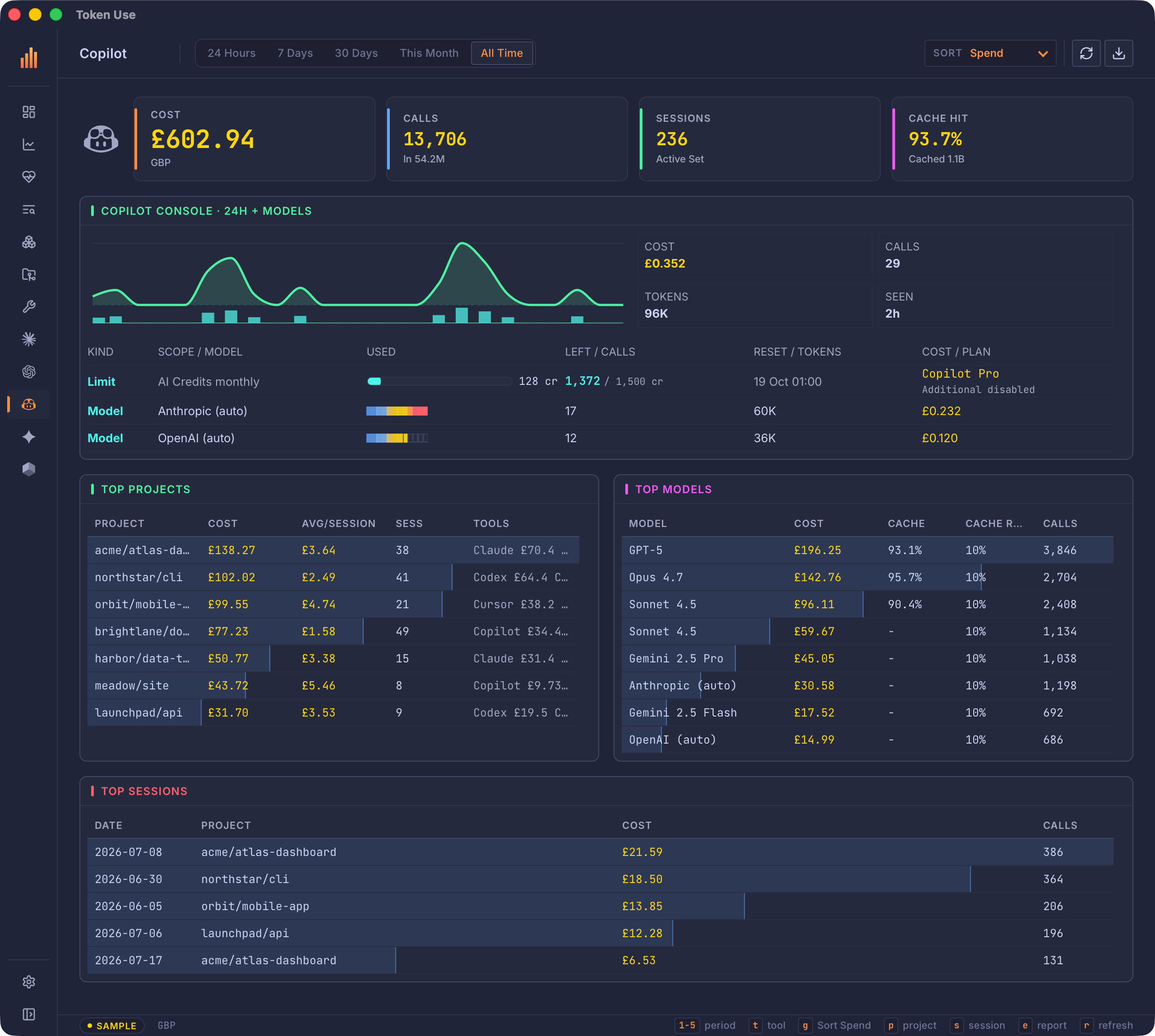Viewport: 1155px width, 1036px height.
Task: Click the Anthropic (auto) colored usage bar
Action: [x=397, y=411]
